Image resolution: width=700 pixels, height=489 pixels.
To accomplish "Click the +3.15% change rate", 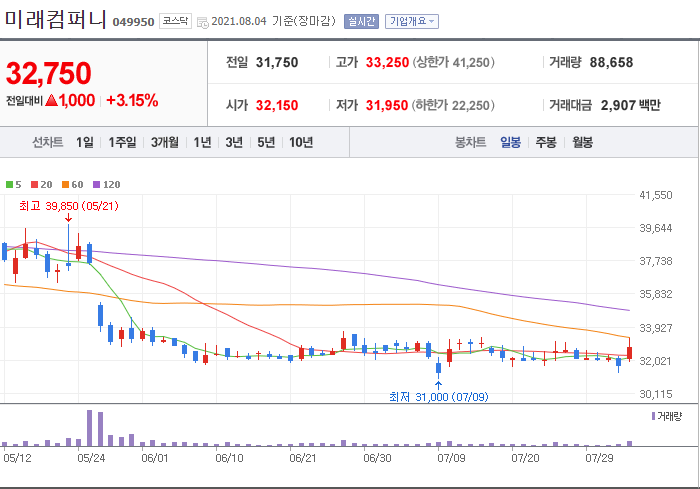I will pyautogui.click(x=133, y=100).
